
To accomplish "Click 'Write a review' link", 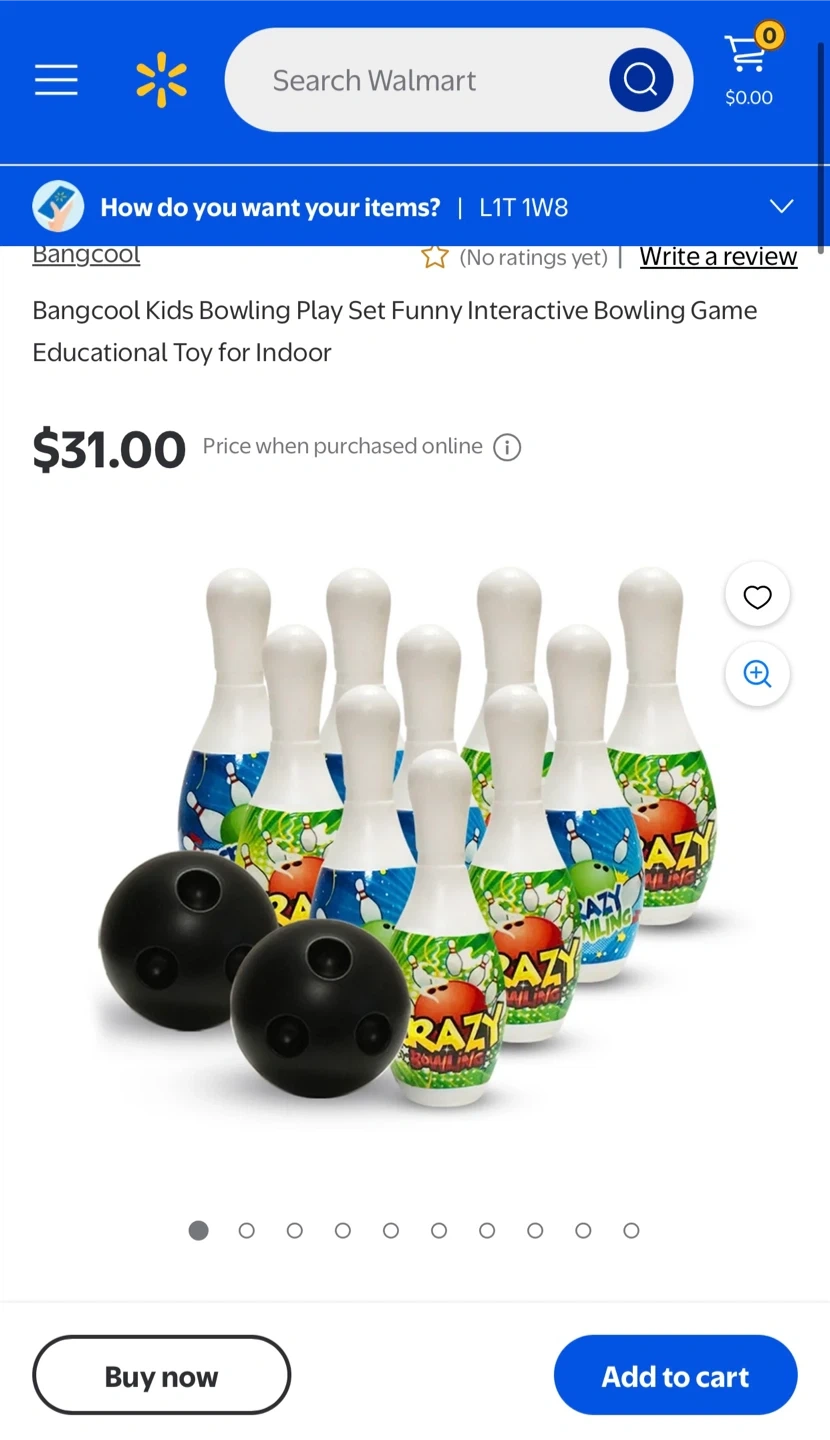I will coord(718,257).
